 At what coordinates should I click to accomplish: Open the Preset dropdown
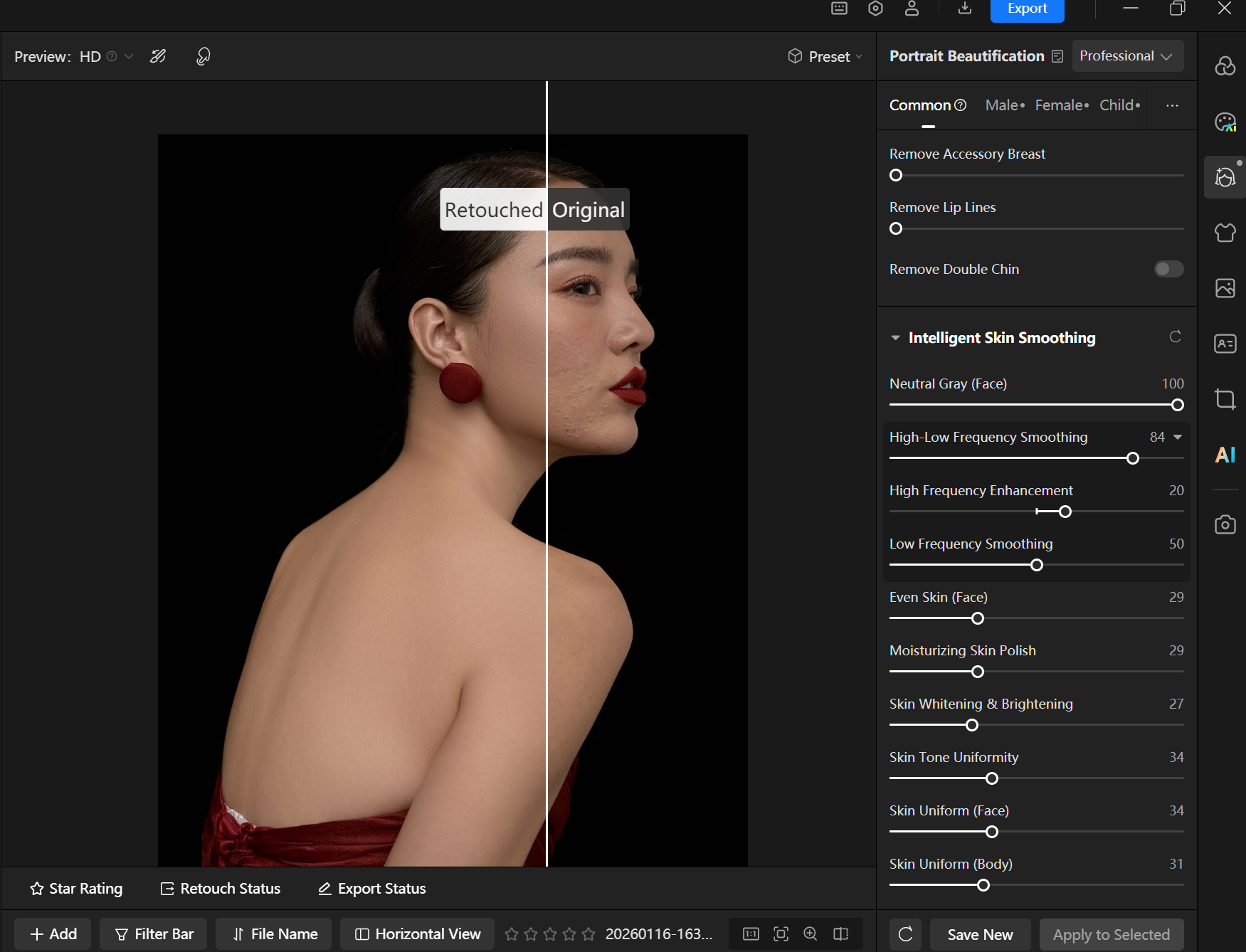click(825, 56)
